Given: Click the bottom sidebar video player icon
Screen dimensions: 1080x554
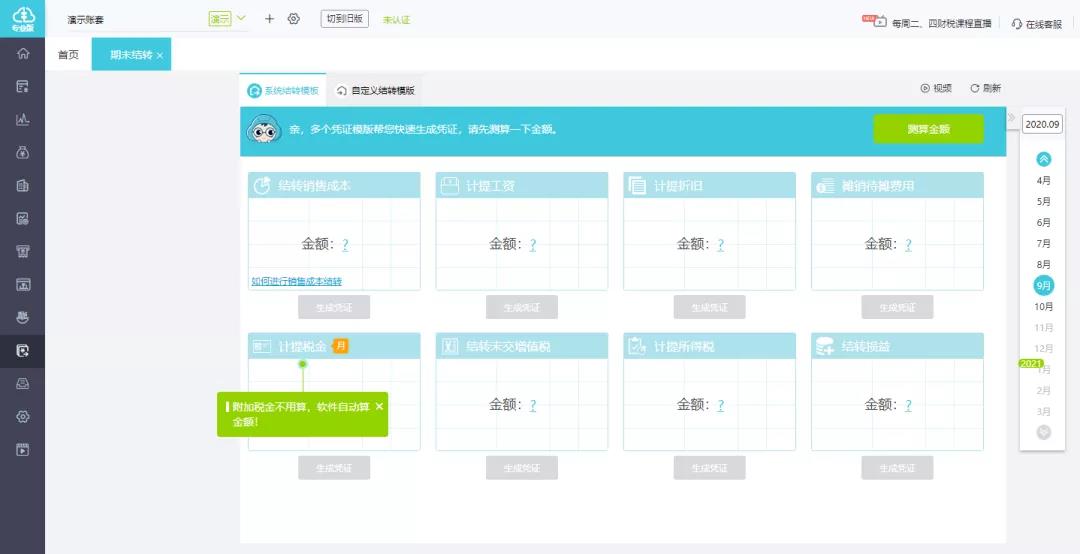Looking at the screenshot, I should [x=22, y=449].
